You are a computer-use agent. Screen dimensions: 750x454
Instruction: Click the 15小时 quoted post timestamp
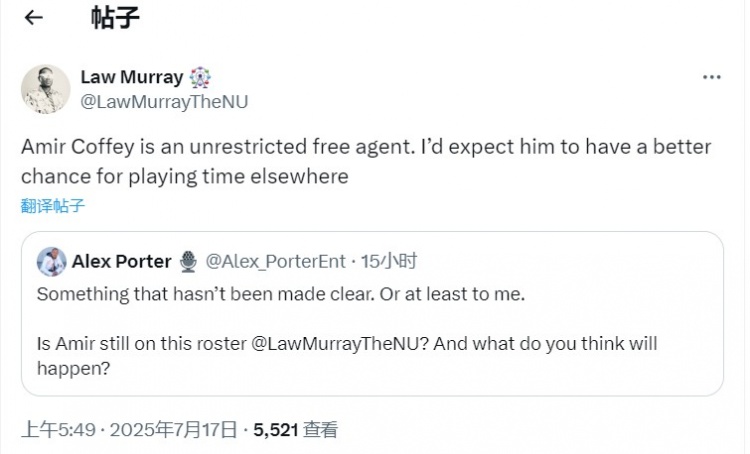coord(387,262)
